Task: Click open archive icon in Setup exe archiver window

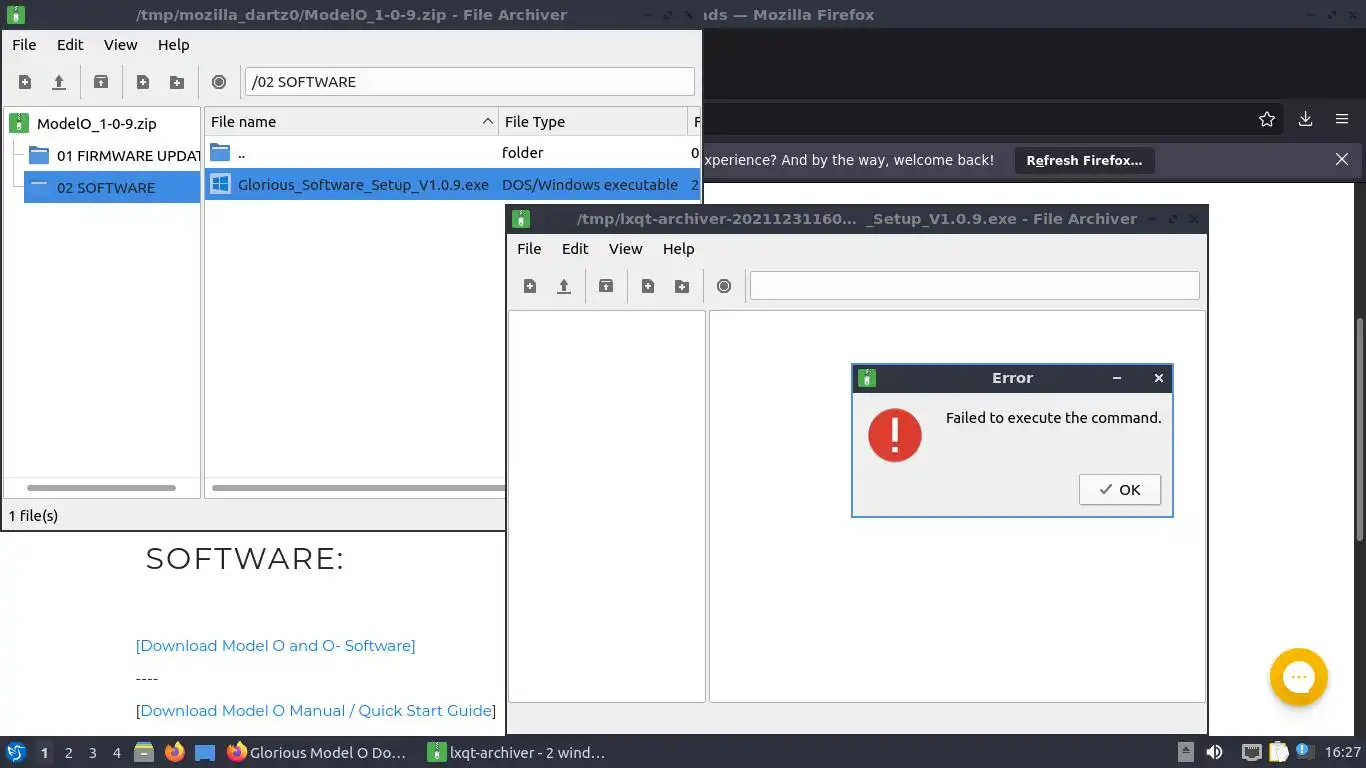Action: [564, 286]
